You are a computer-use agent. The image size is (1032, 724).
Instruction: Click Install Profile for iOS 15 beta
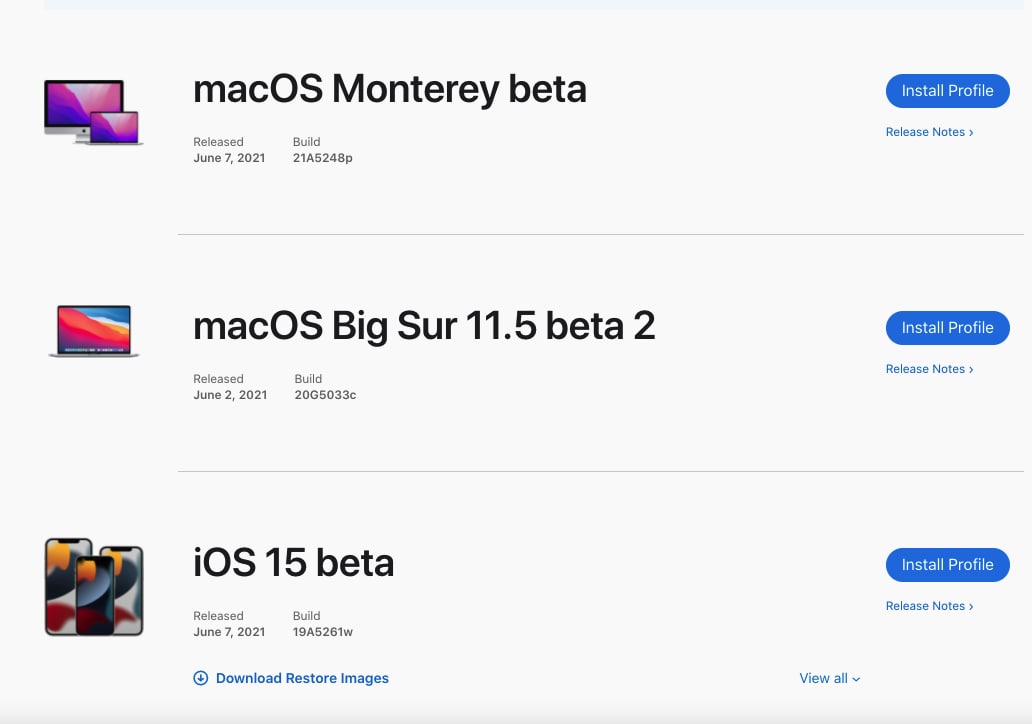coord(947,565)
